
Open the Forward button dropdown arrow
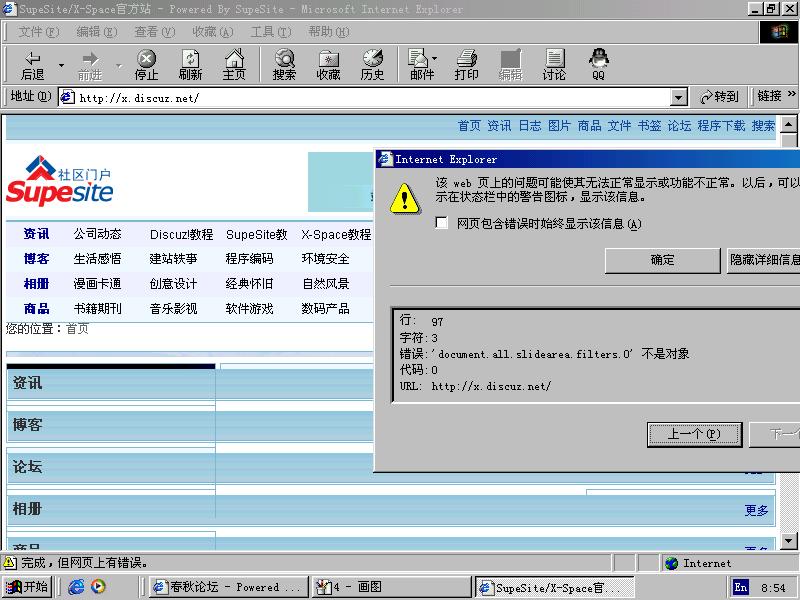(119, 65)
